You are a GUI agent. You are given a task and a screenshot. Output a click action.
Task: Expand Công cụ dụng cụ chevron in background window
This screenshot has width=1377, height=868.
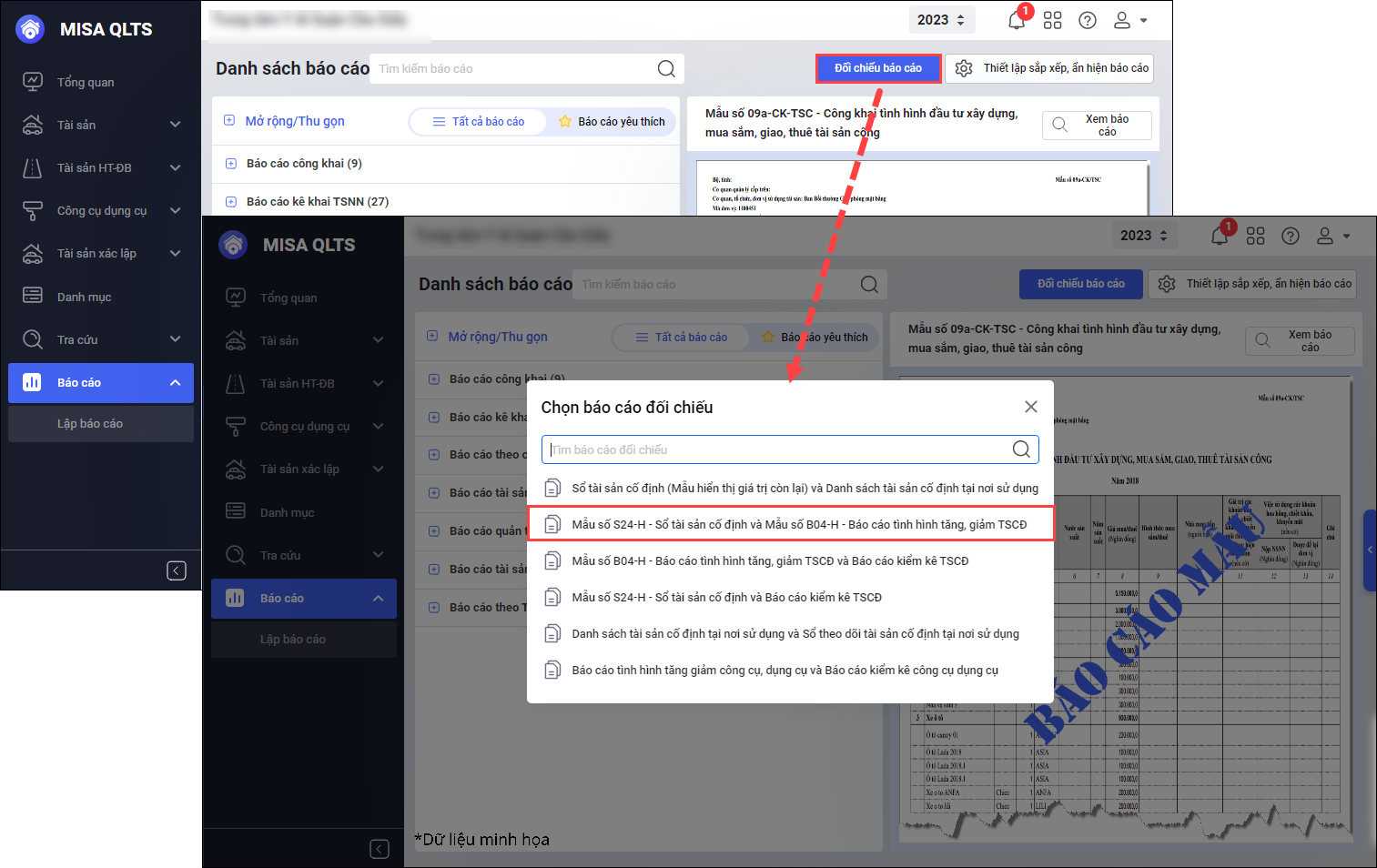coord(176,210)
